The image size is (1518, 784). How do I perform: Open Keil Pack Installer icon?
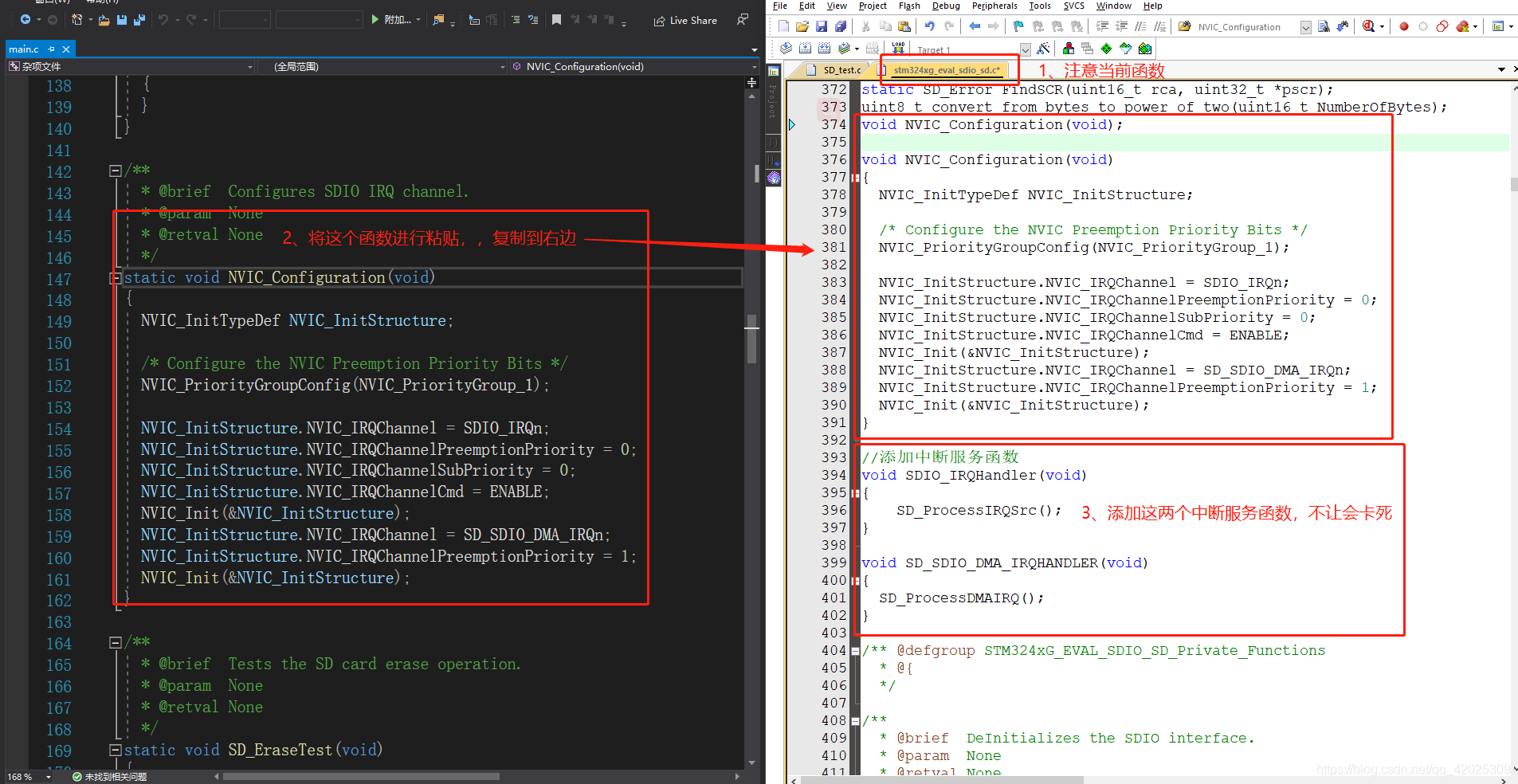(x=1145, y=49)
